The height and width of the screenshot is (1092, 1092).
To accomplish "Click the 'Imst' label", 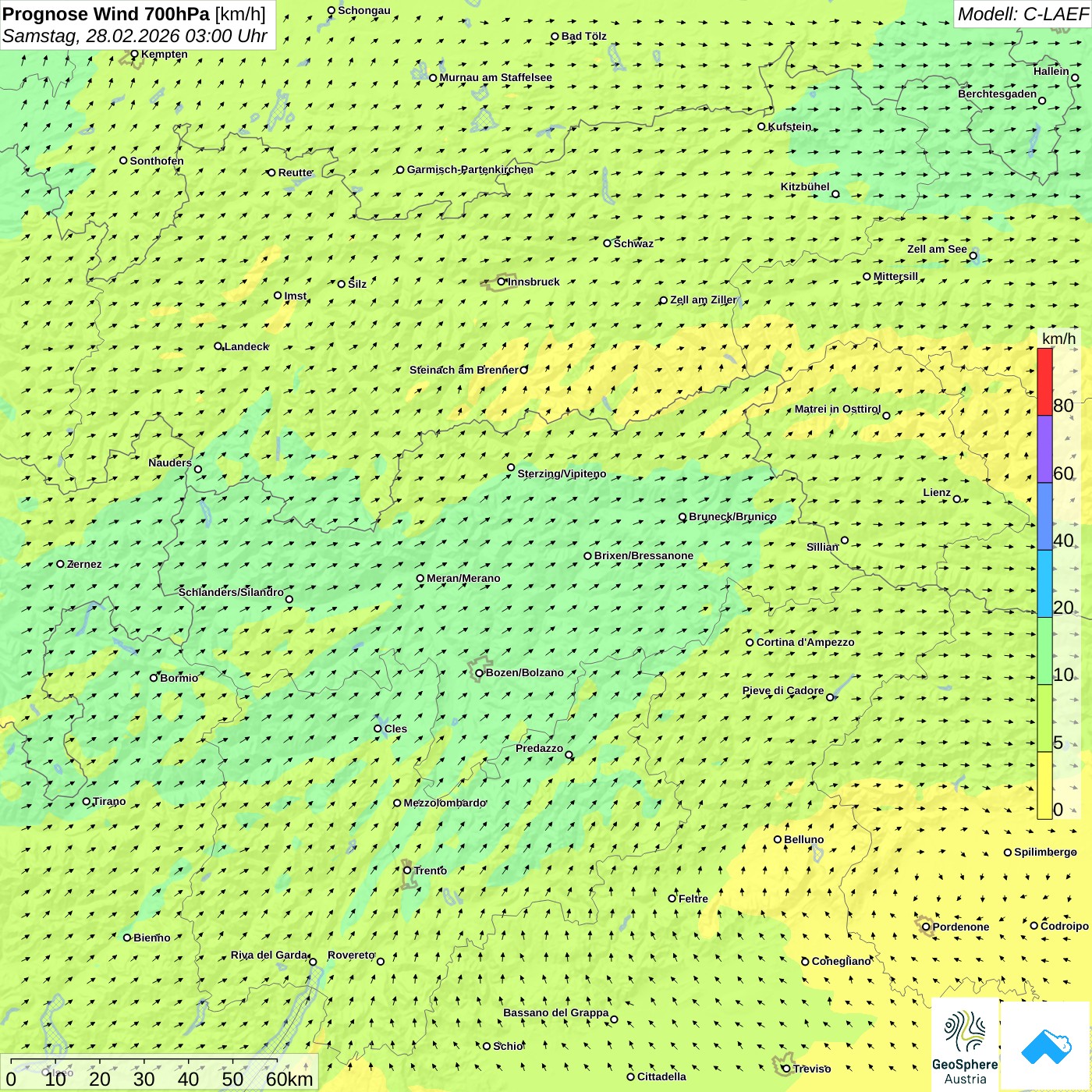I will 296,296.
